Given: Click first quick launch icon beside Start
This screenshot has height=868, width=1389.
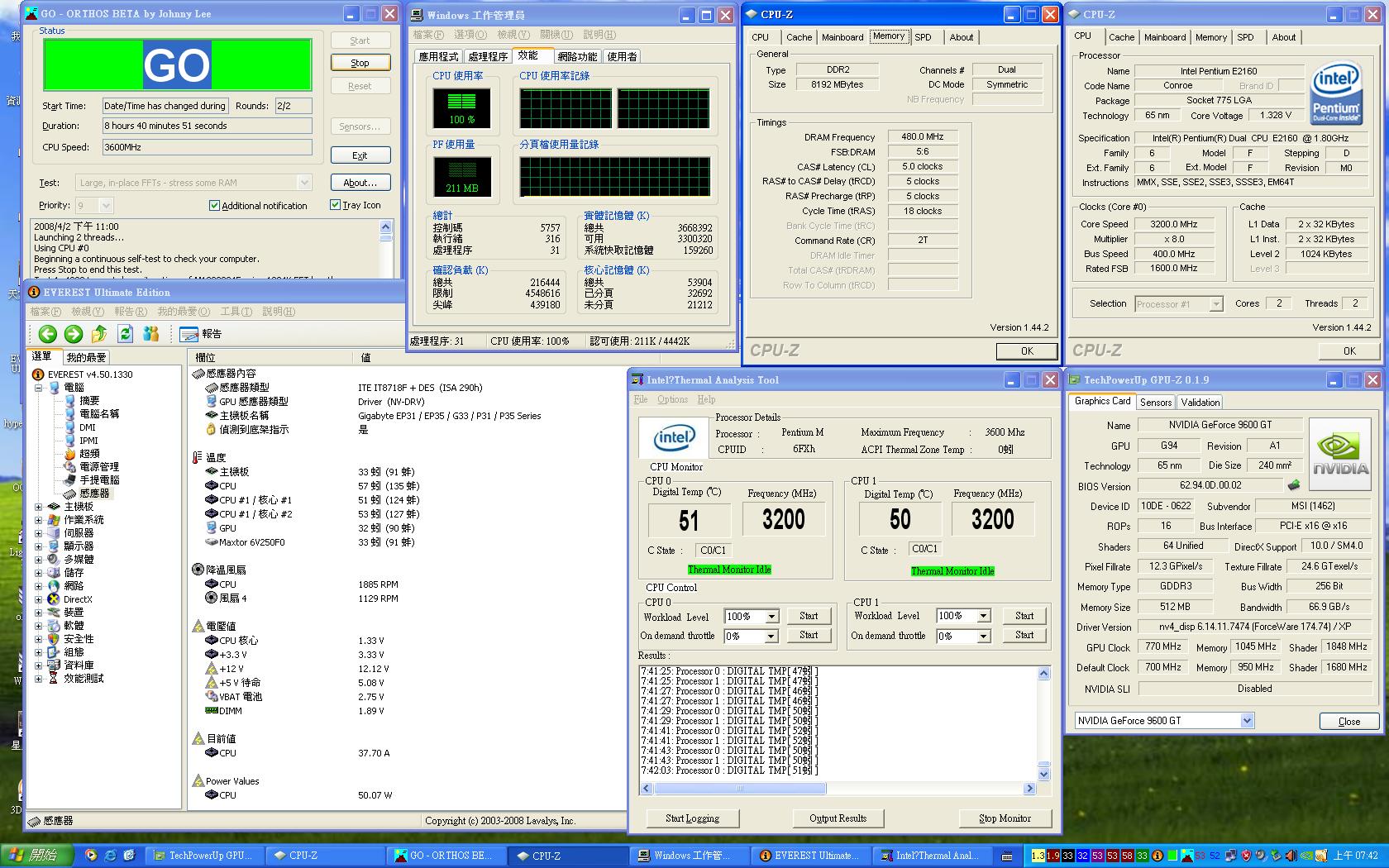Looking at the screenshot, I should tap(91, 856).
